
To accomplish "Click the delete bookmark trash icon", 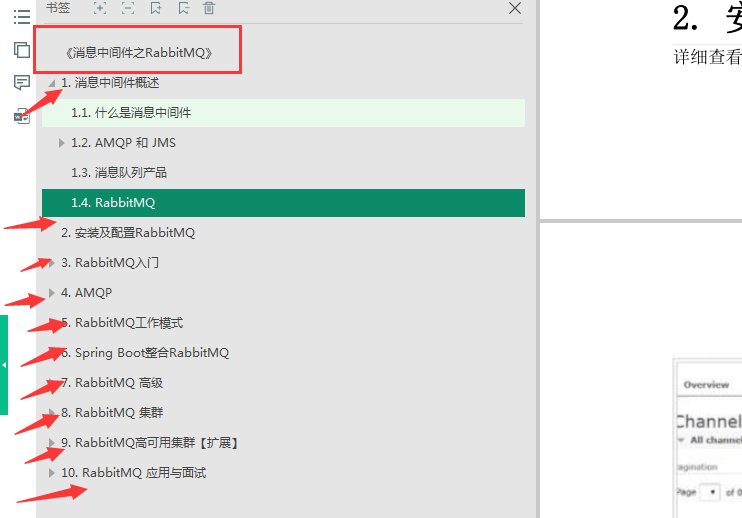I will [209, 8].
